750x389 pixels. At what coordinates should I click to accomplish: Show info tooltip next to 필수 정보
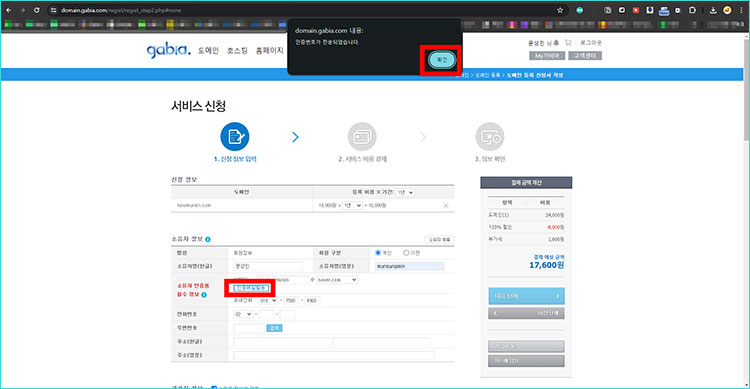[204, 295]
